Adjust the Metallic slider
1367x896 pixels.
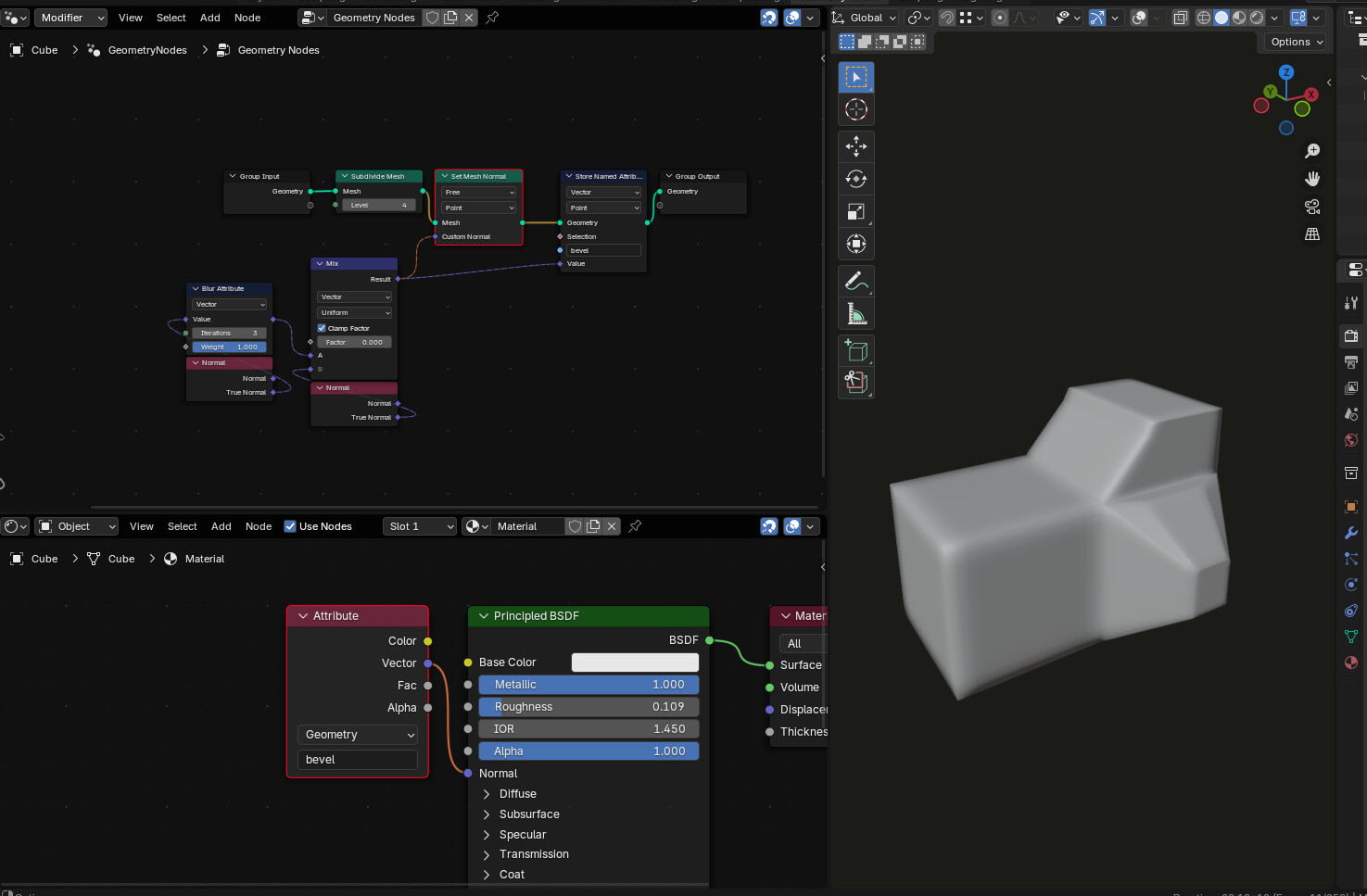(x=589, y=685)
